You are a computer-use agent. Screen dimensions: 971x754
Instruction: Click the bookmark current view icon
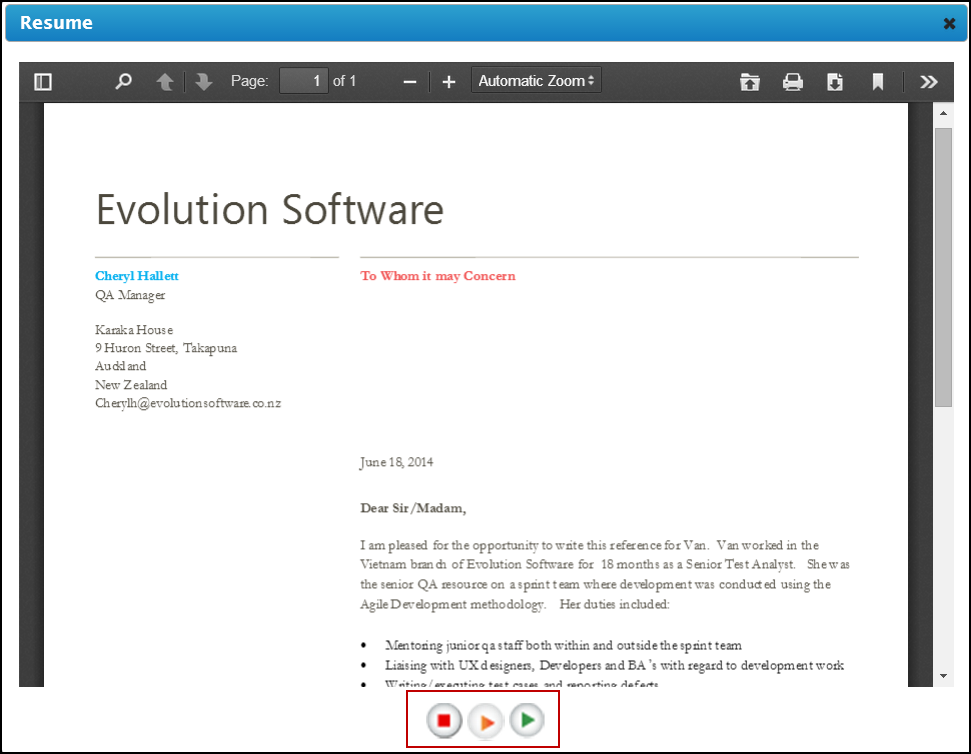pyautogui.click(x=877, y=82)
